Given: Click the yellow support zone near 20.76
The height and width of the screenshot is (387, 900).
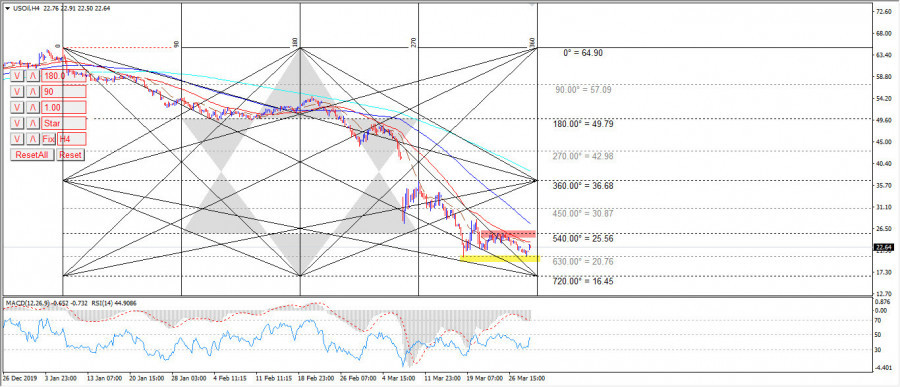Looking at the screenshot, I should click(500, 259).
